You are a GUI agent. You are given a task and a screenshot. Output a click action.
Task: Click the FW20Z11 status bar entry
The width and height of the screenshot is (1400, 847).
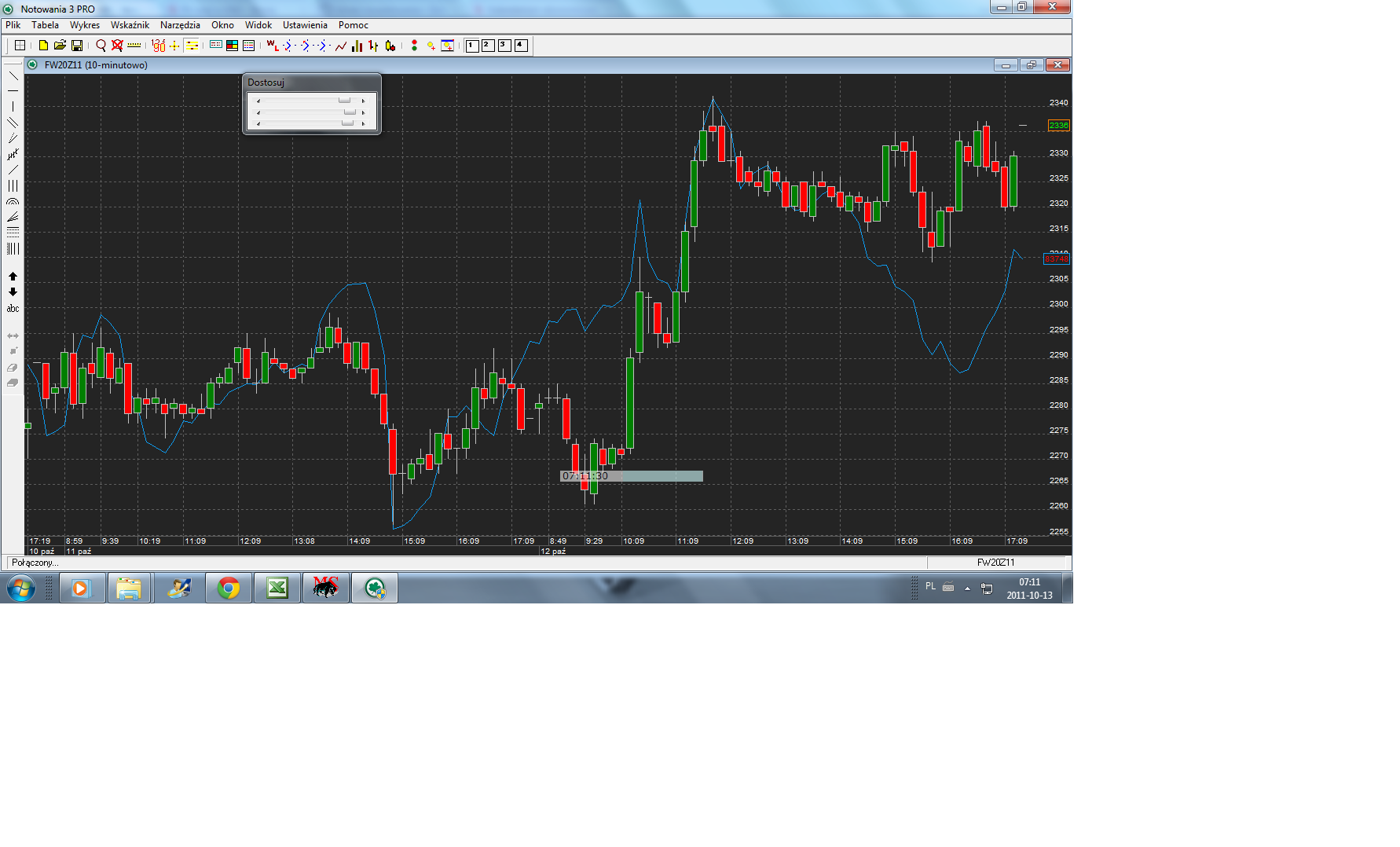click(x=995, y=563)
